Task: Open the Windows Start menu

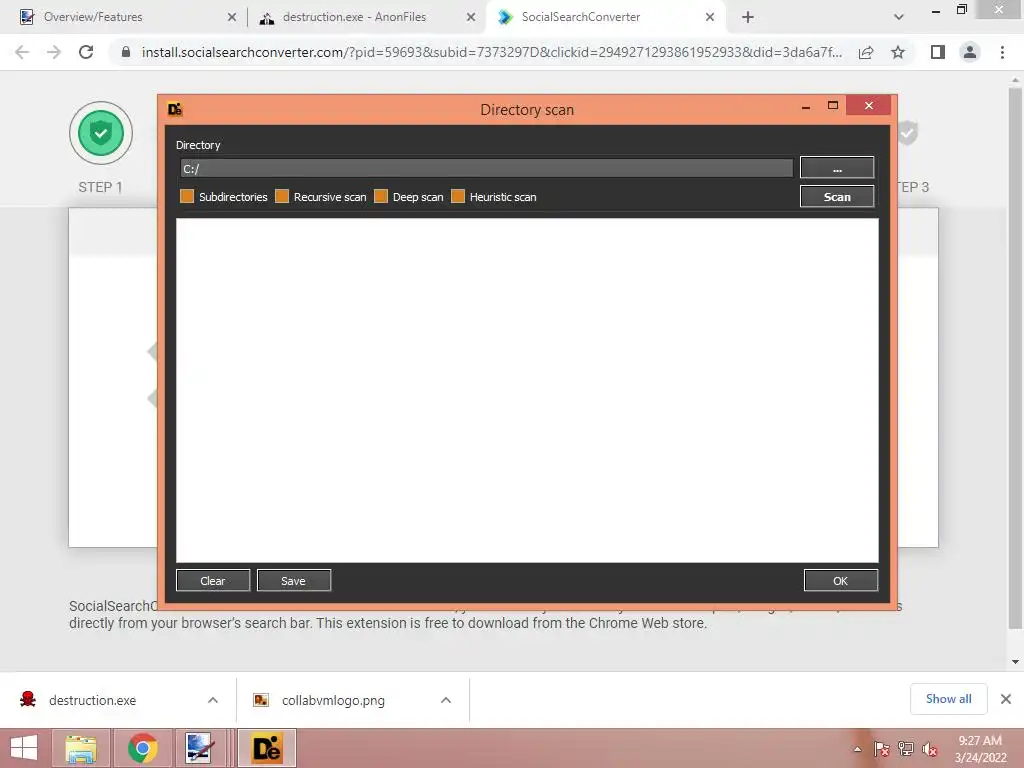Action: 24,748
